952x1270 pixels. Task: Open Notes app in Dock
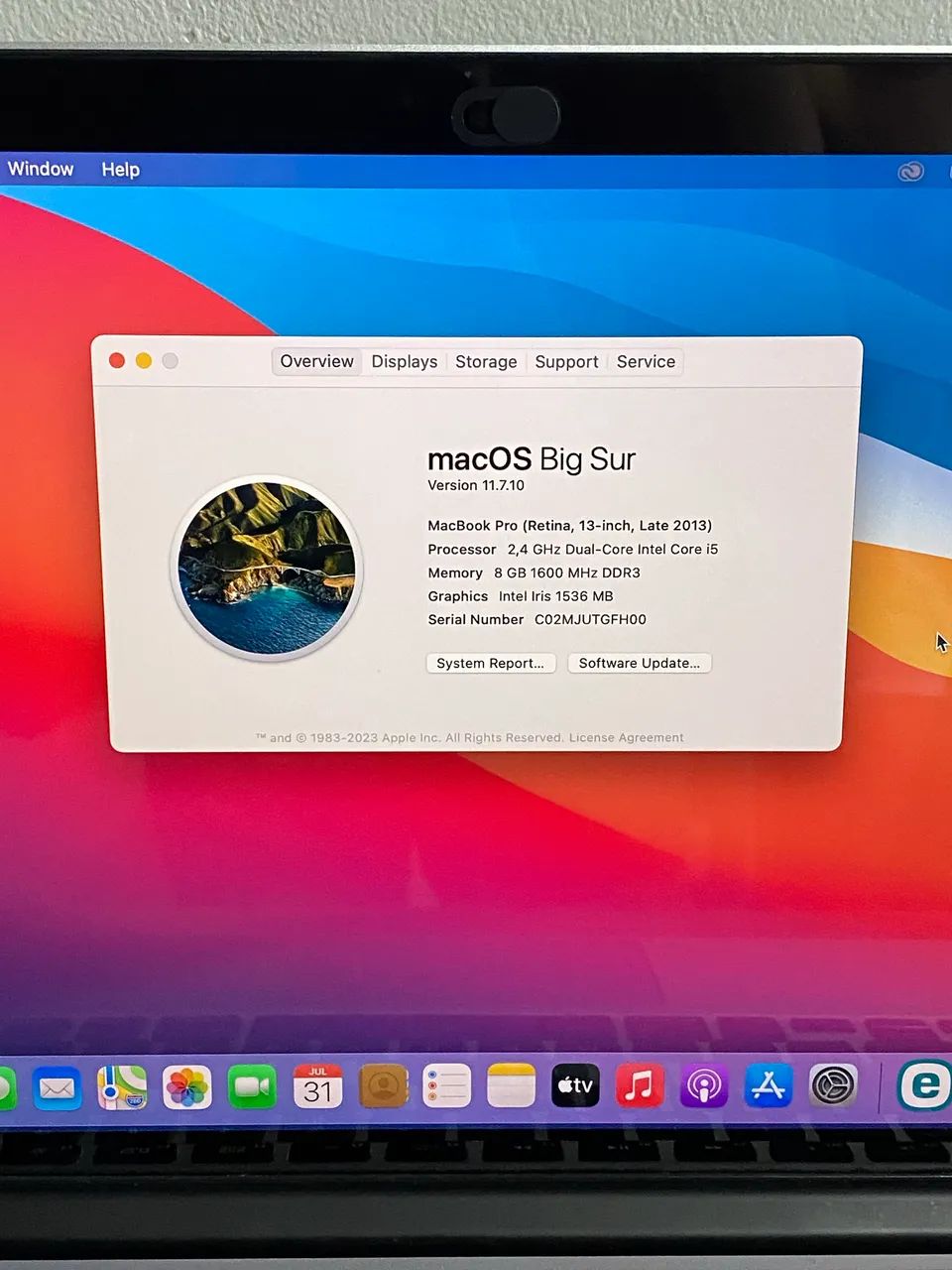click(x=512, y=1085)
